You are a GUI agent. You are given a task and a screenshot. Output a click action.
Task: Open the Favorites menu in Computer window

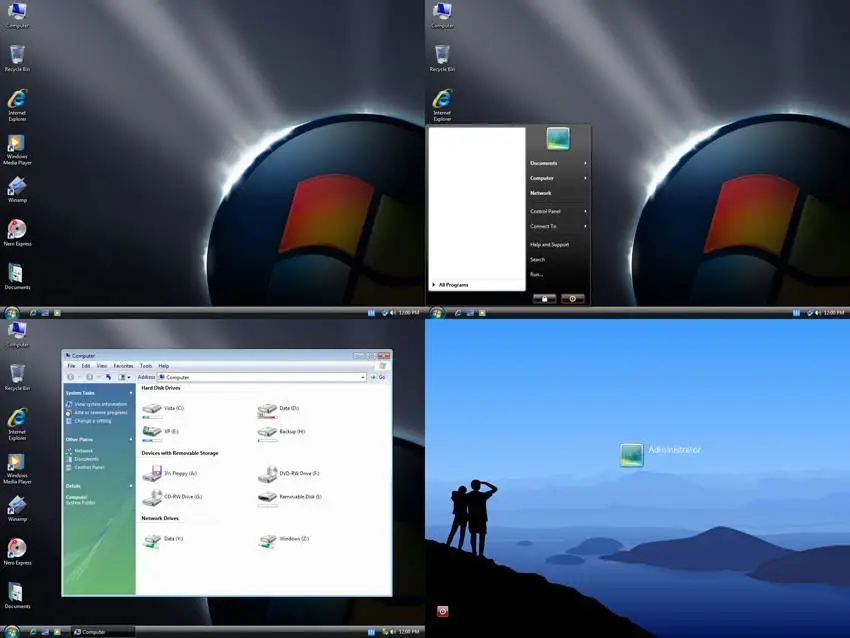click(x=123, y=366)
